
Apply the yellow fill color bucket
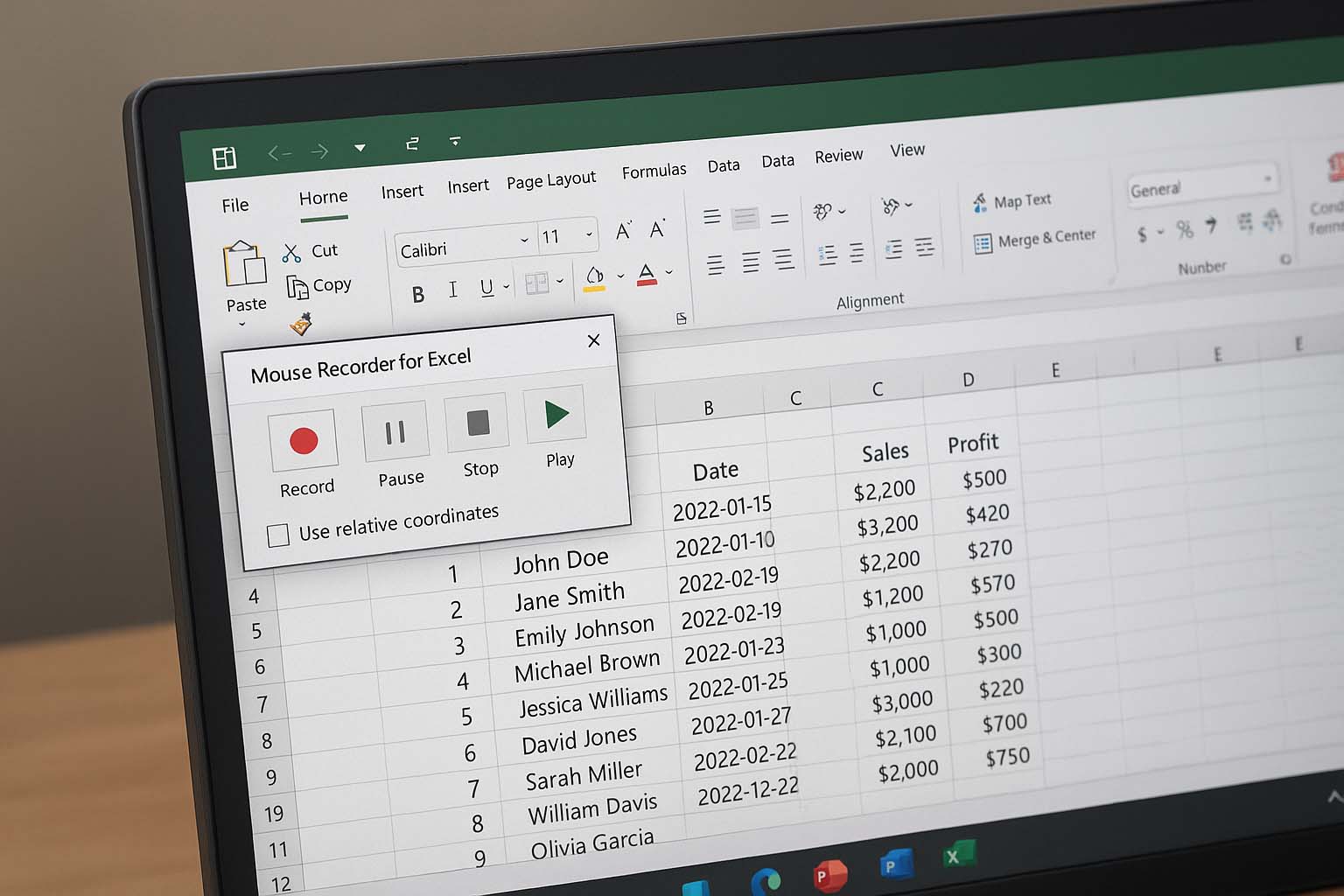[595, 278]
